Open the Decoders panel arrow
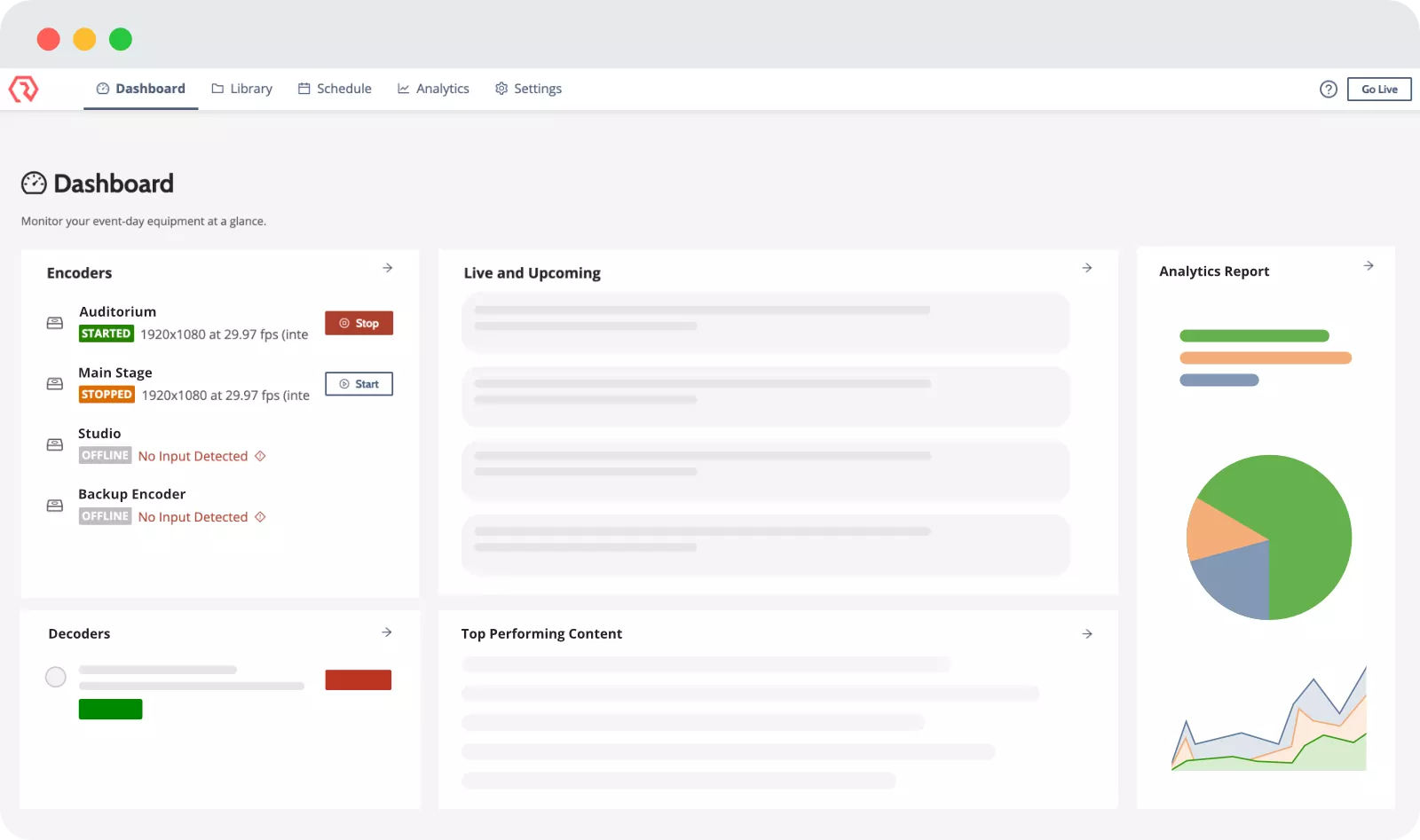 tap(387, 632)
